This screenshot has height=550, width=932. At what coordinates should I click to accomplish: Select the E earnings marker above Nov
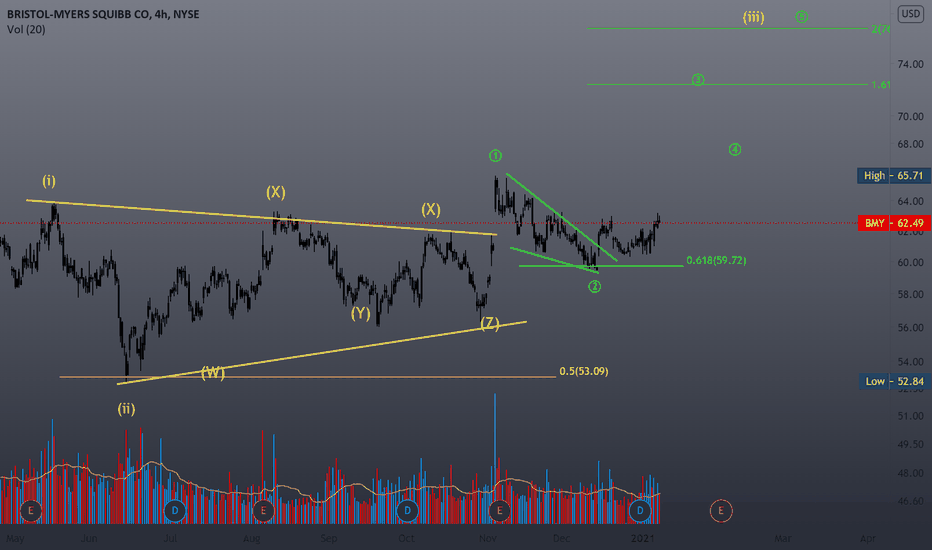(499, 510)
